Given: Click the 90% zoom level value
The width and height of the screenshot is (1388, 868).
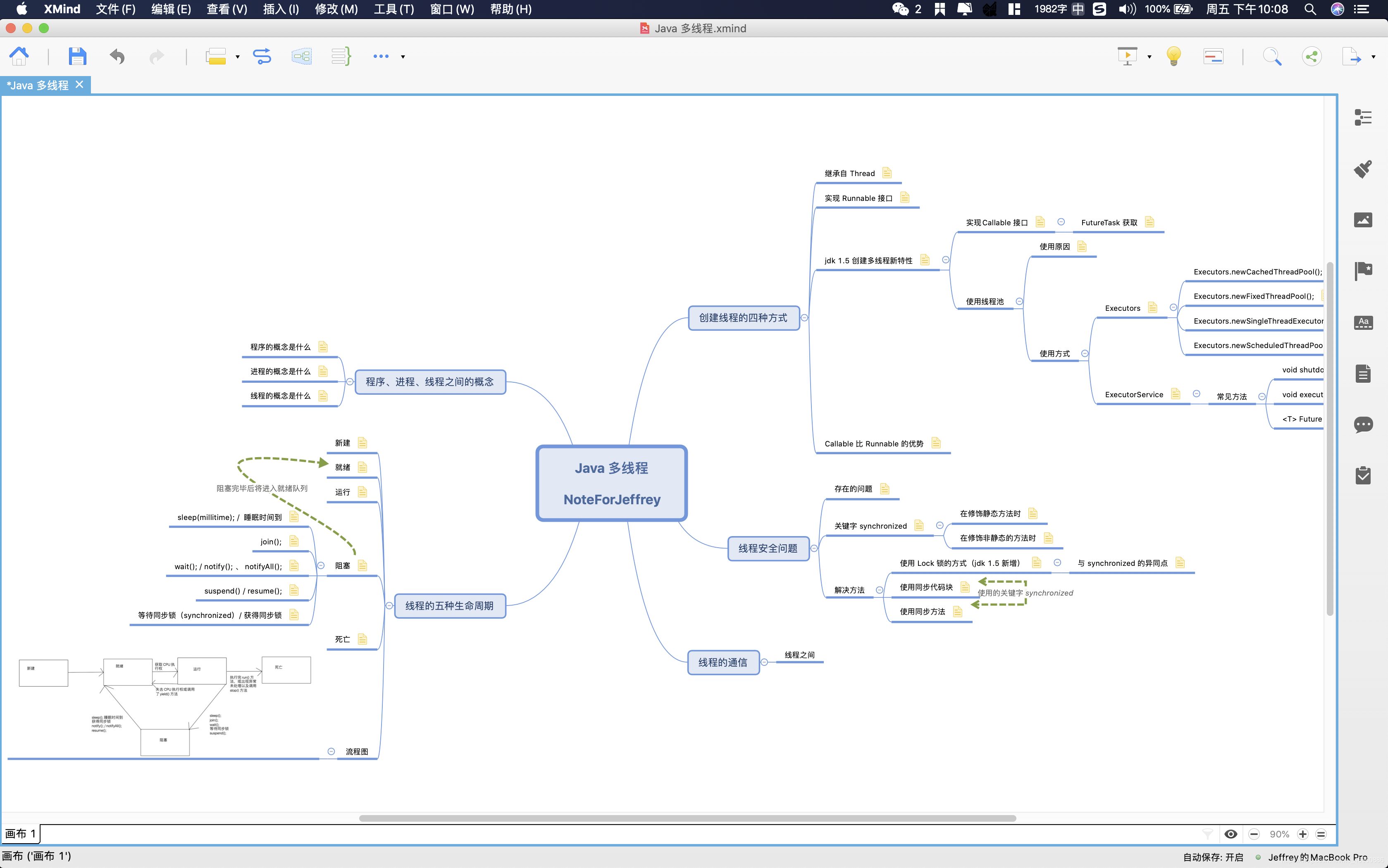Looking at the screenshot, I should point(1279,834).
